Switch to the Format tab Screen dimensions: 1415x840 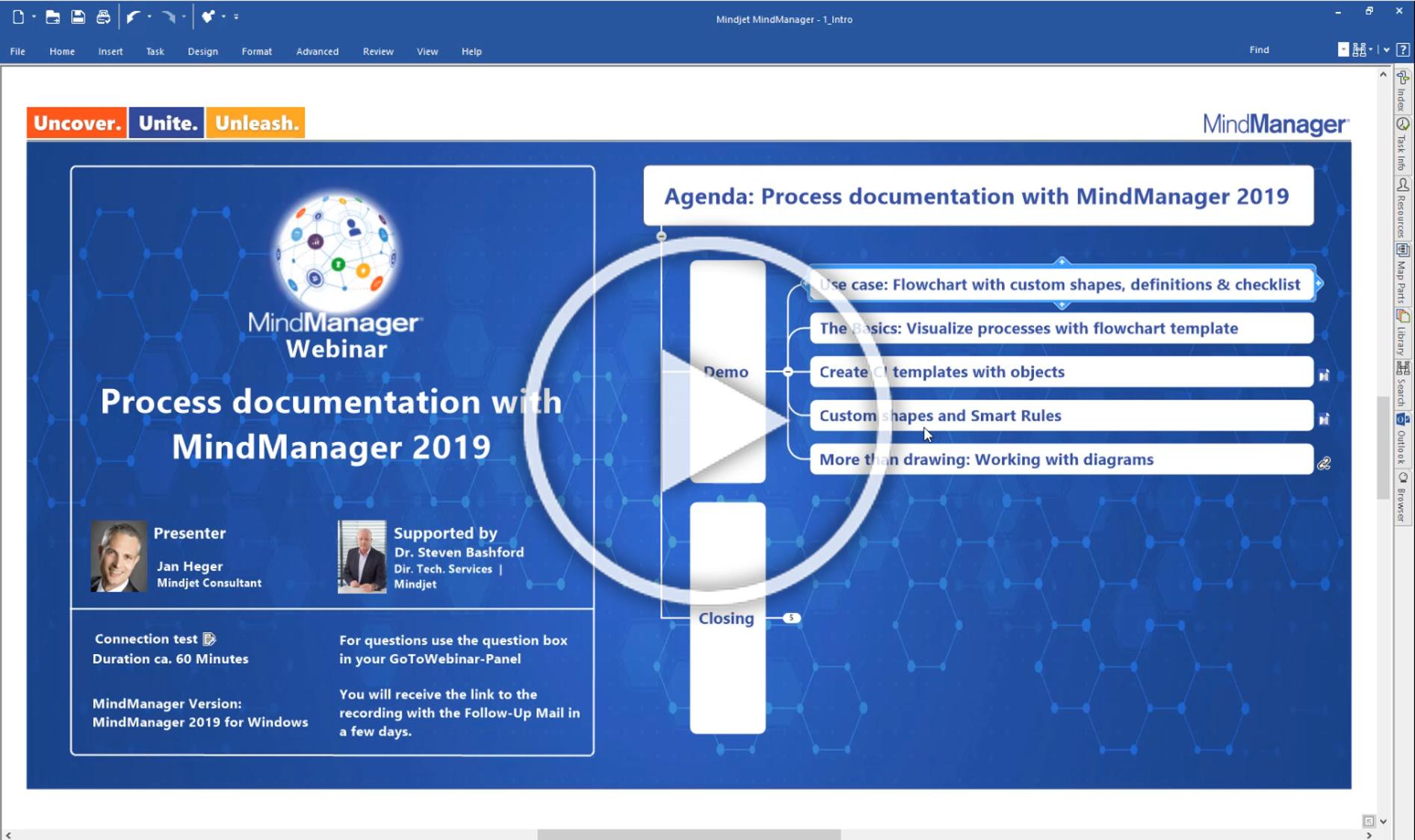[257, 51]
